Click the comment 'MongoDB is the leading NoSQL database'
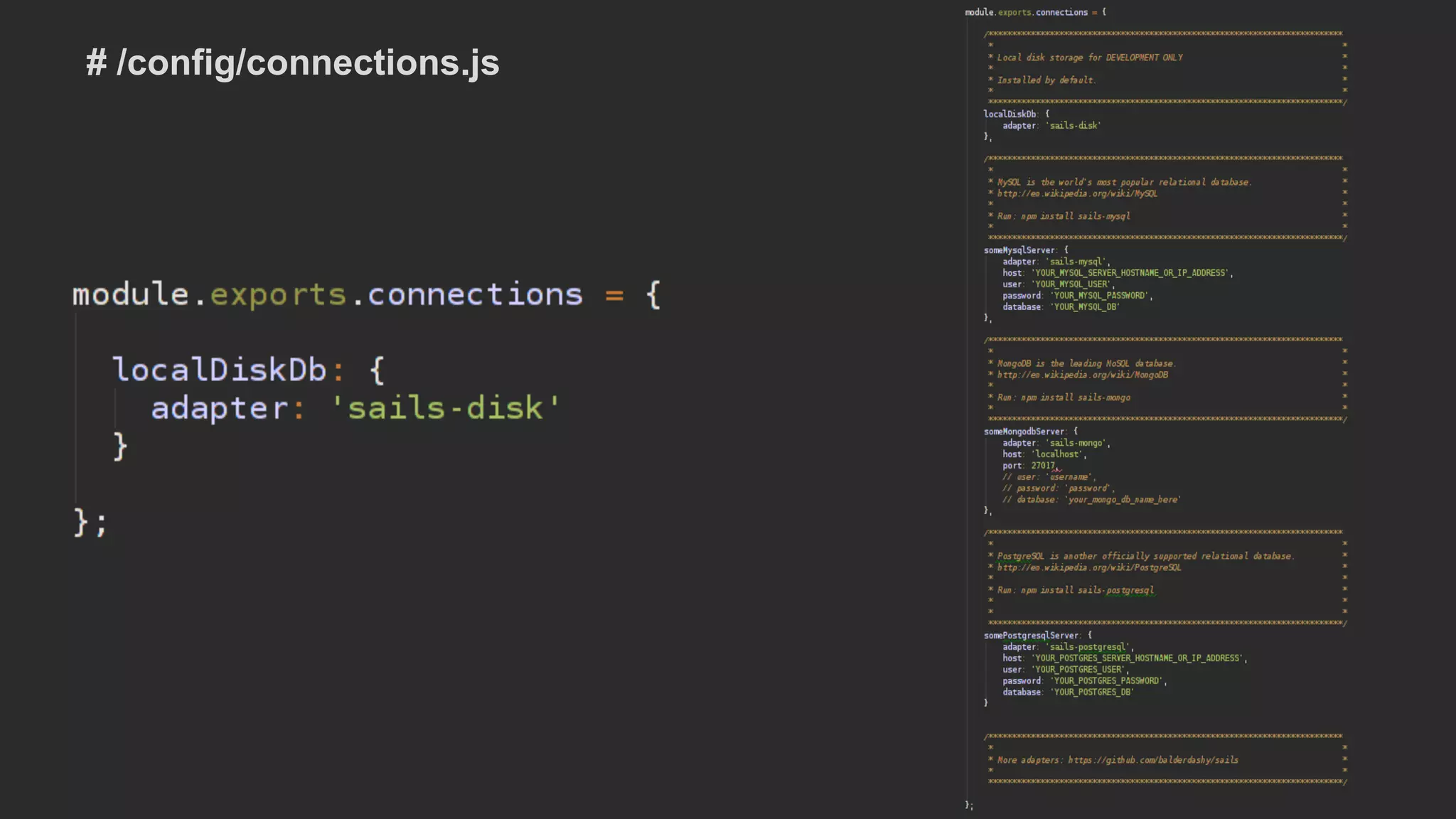This screenshot has height=819, width=1456. tap(1086, 363)
